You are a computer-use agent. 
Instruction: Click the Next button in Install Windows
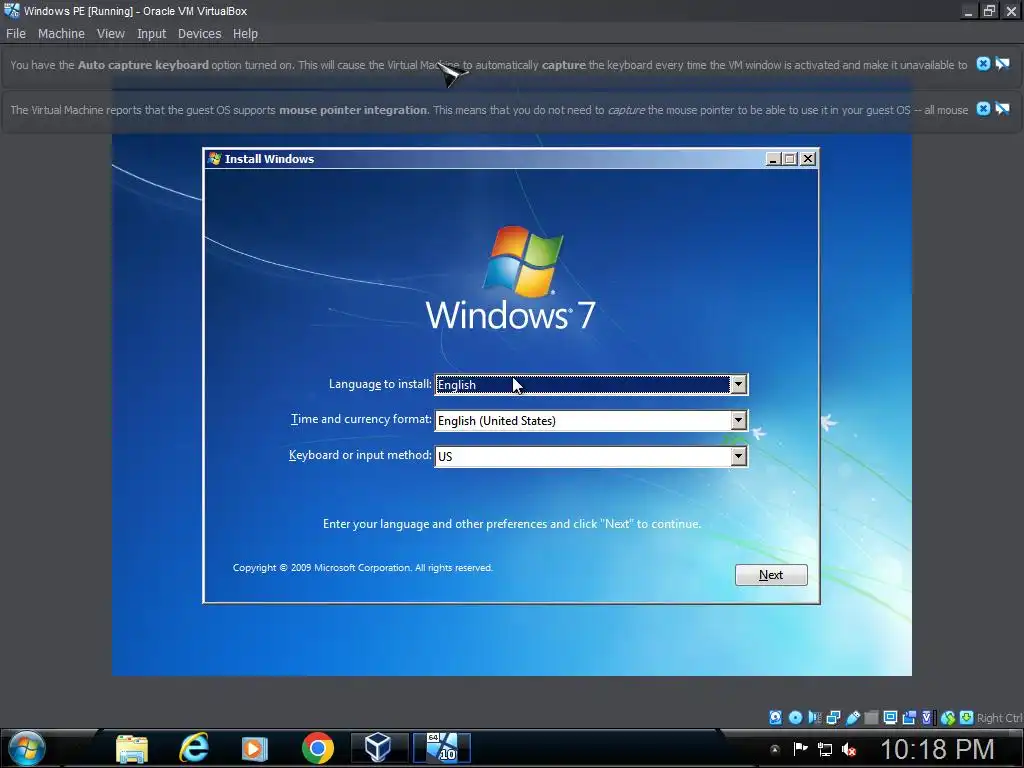(771, 575)
